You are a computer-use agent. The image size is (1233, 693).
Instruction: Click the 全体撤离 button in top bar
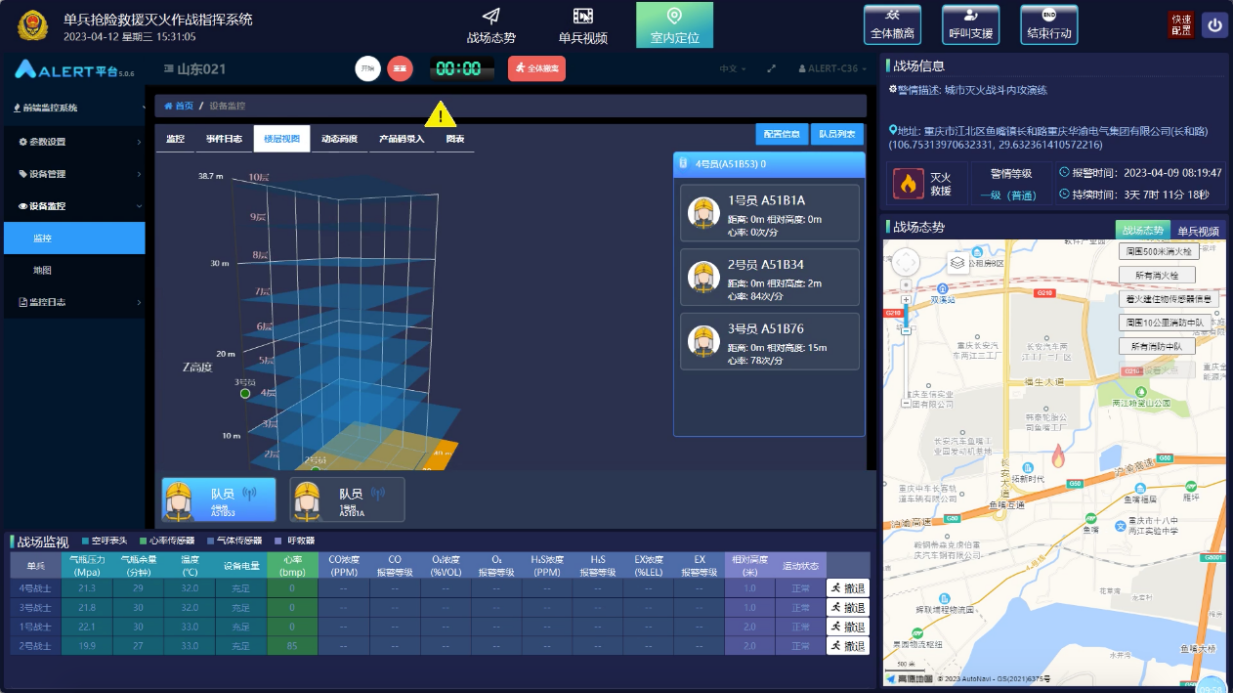[x=893, y=25]
